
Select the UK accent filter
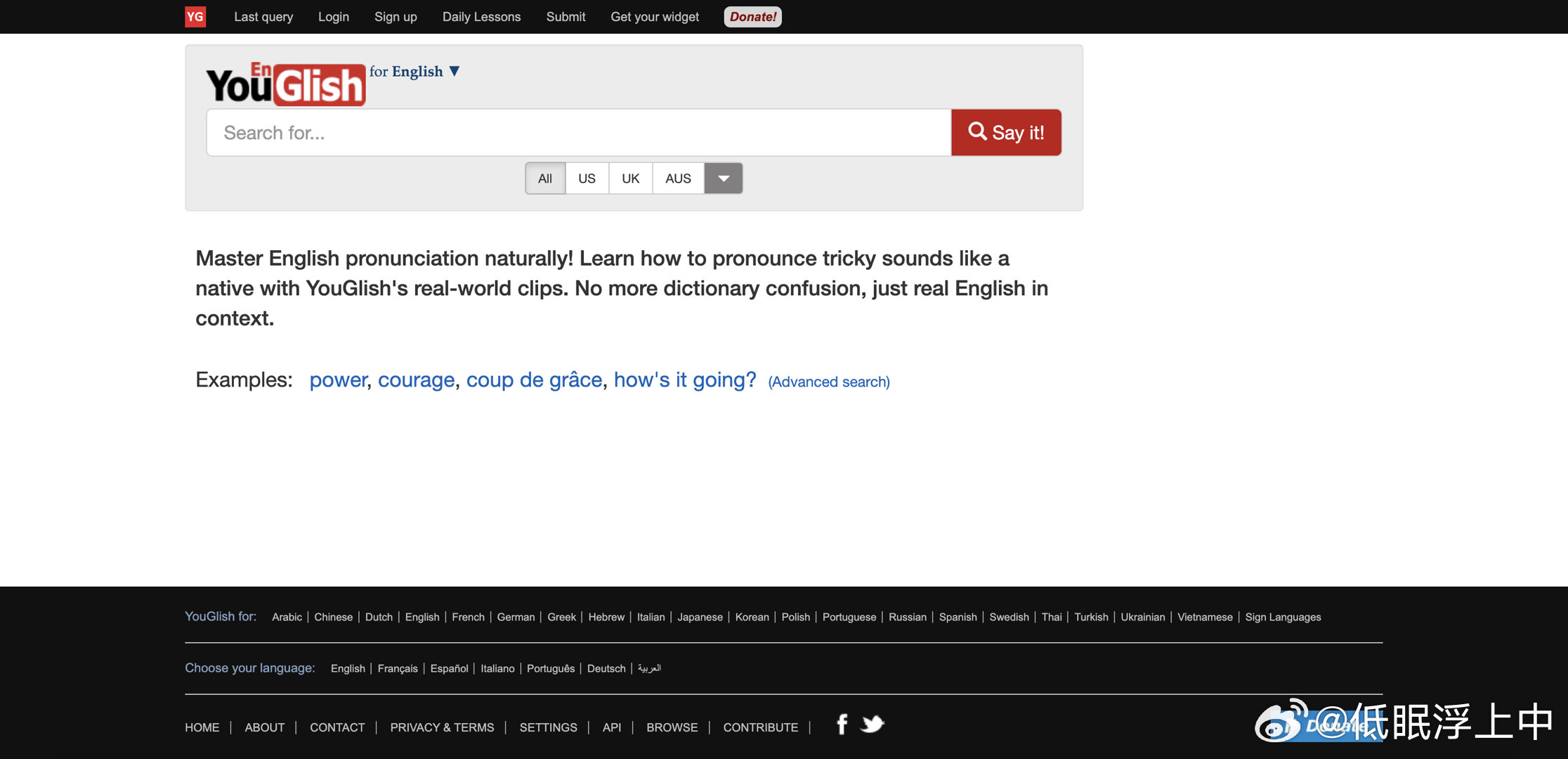coord(630,179)
